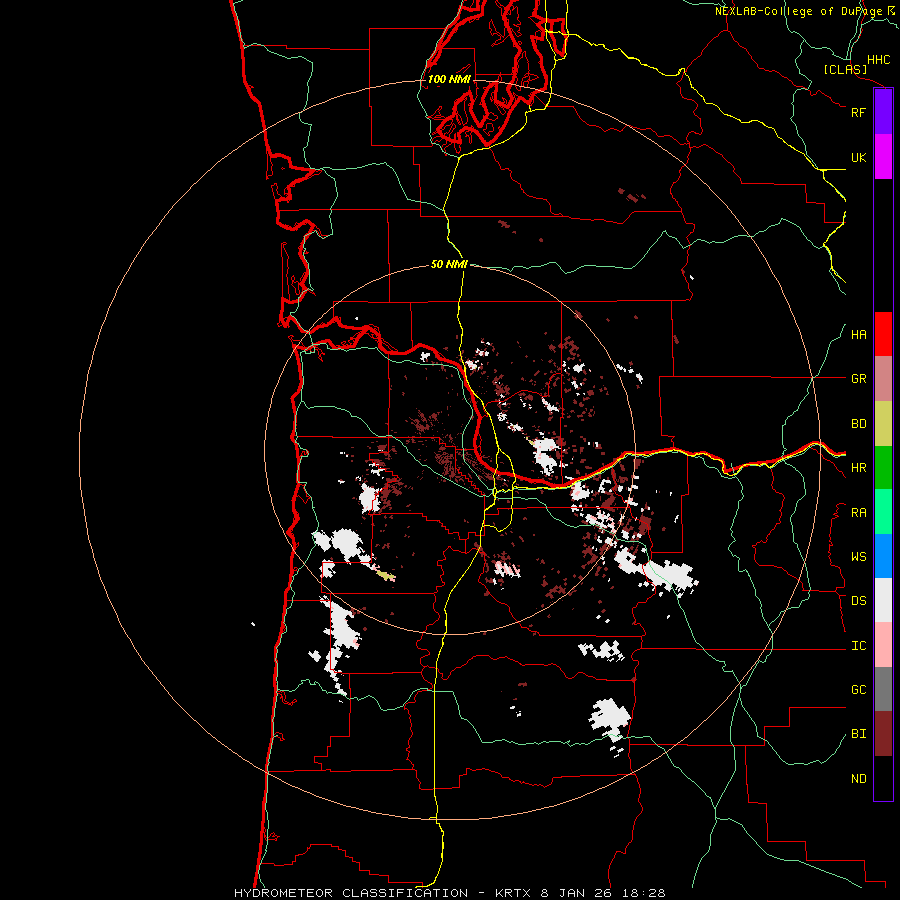Click the RA legend label

pyautogui.click(x=858, y=513)
